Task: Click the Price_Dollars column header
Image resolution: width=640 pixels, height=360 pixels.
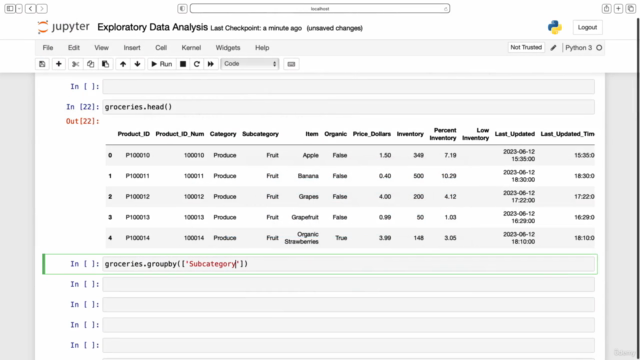Action: tap(372, 134)
